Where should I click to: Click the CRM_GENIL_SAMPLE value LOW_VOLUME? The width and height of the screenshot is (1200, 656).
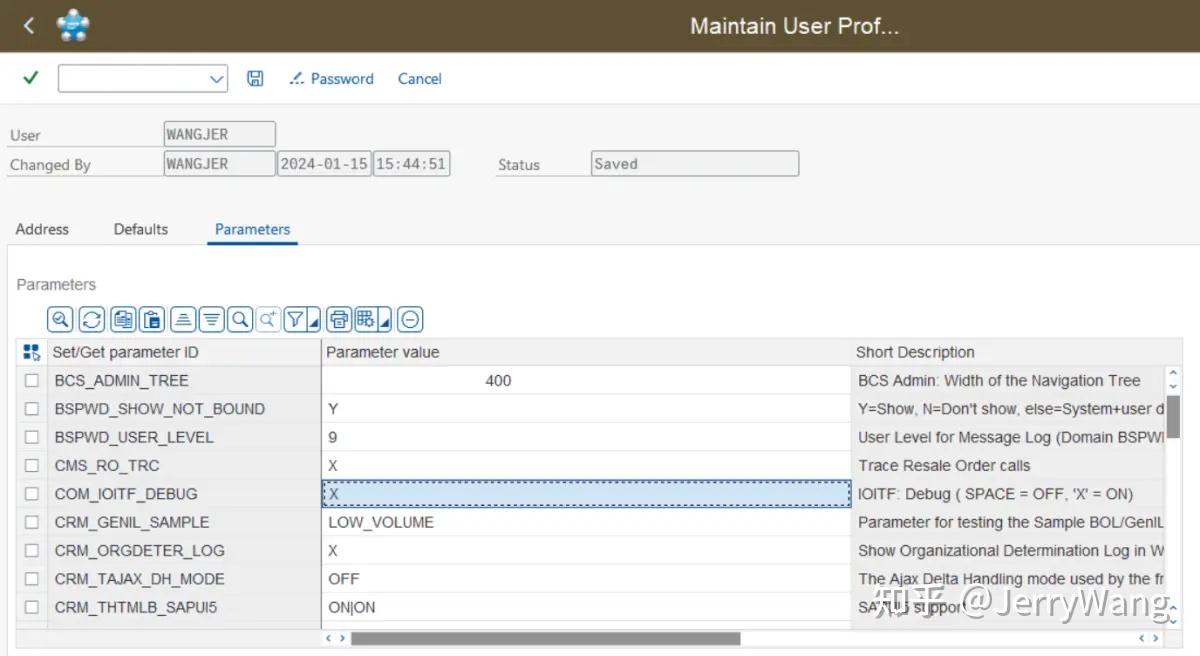(x=586, y=522)
